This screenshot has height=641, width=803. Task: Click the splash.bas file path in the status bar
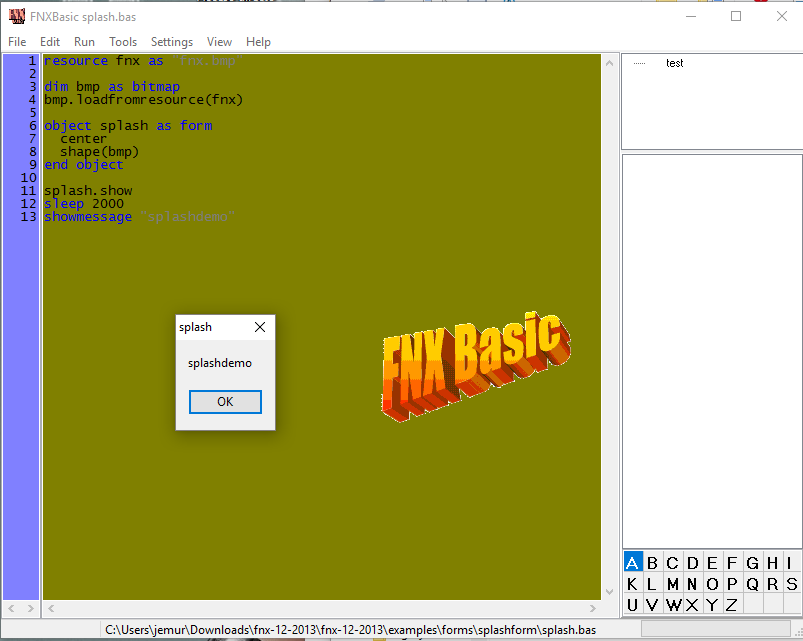(351, 629)
